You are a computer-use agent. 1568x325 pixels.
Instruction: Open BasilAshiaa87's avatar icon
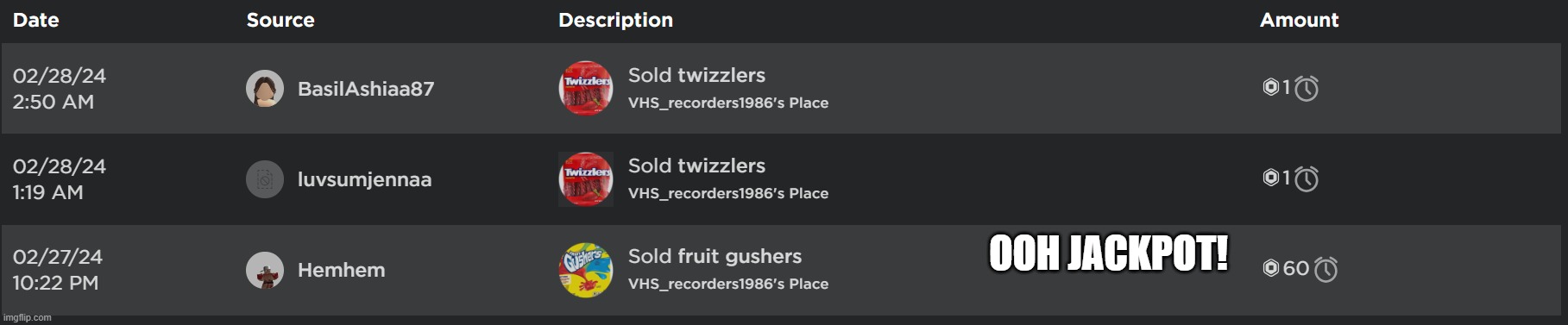(x=265, y=89)
